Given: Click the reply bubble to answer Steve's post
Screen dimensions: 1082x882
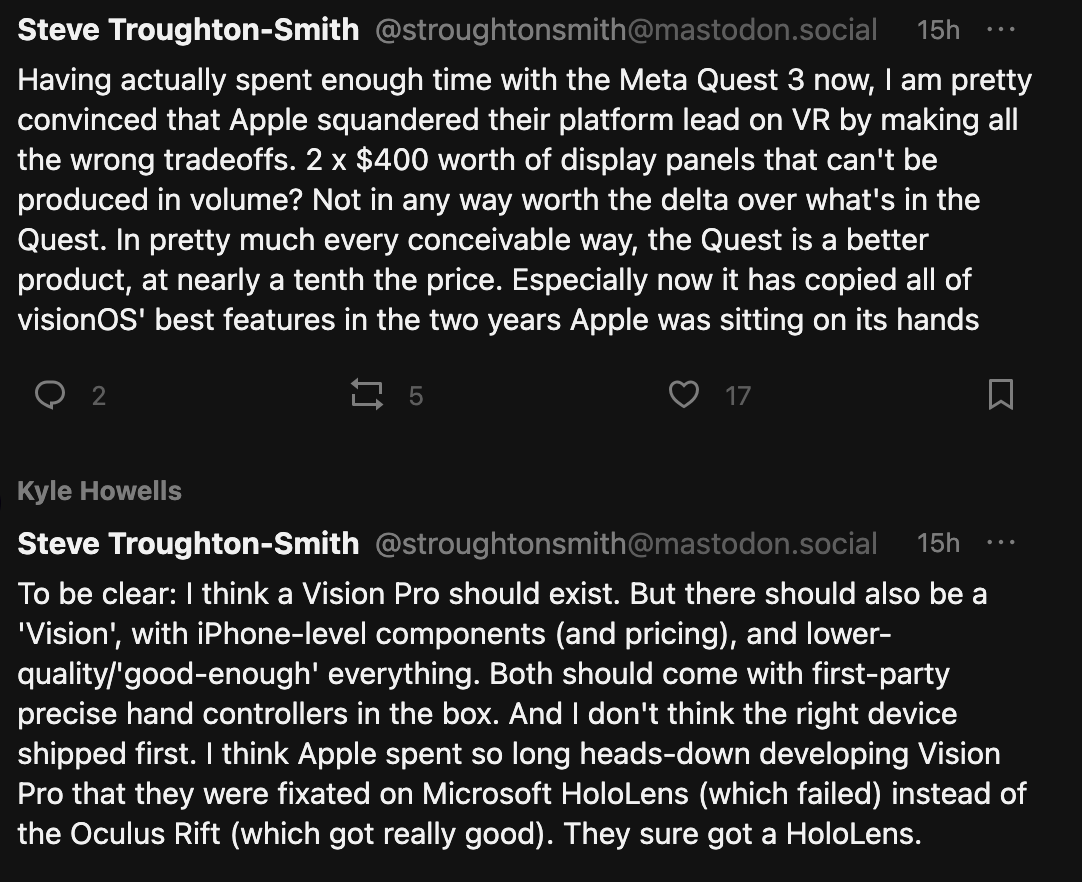Looking at the screenshot, I should tap(52, 395).
